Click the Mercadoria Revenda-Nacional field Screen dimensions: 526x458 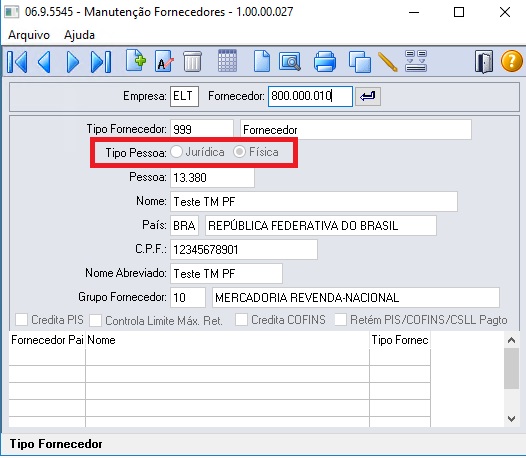coord(356,298)
